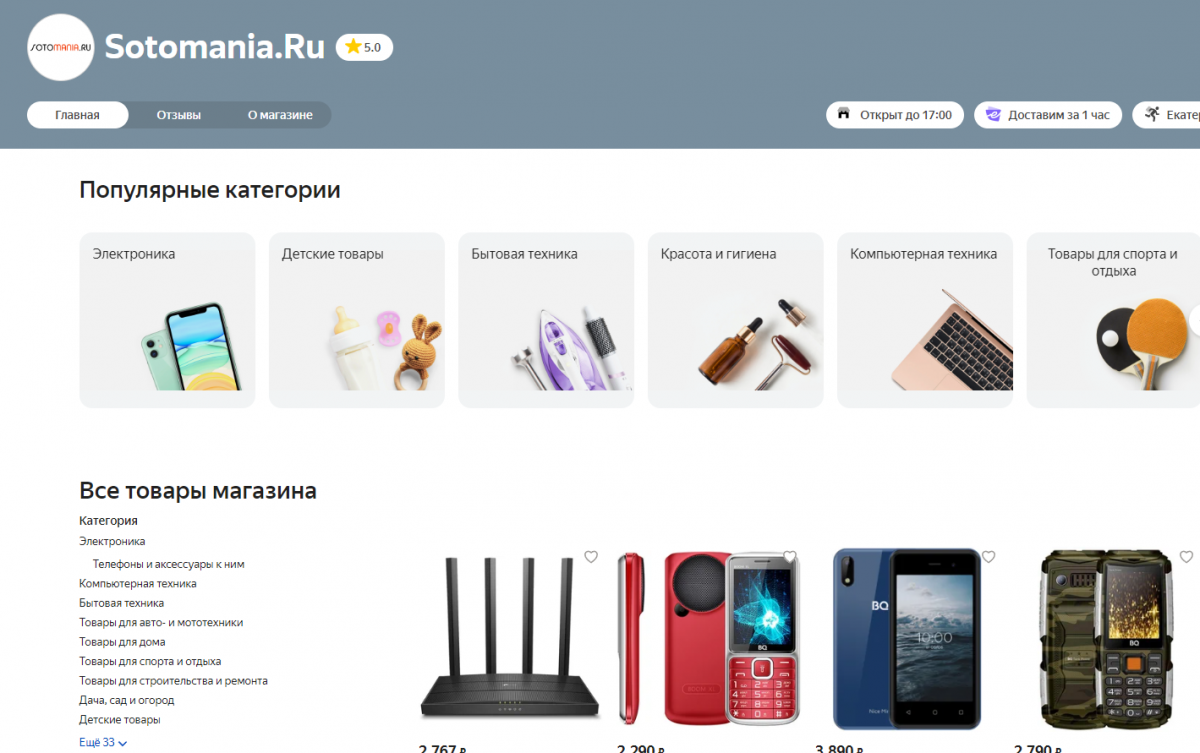The height and width of the screenshot is (753, 1200).
Task: Click the delivery icon by Доставим за 1 час
Action: coord(993,114)
